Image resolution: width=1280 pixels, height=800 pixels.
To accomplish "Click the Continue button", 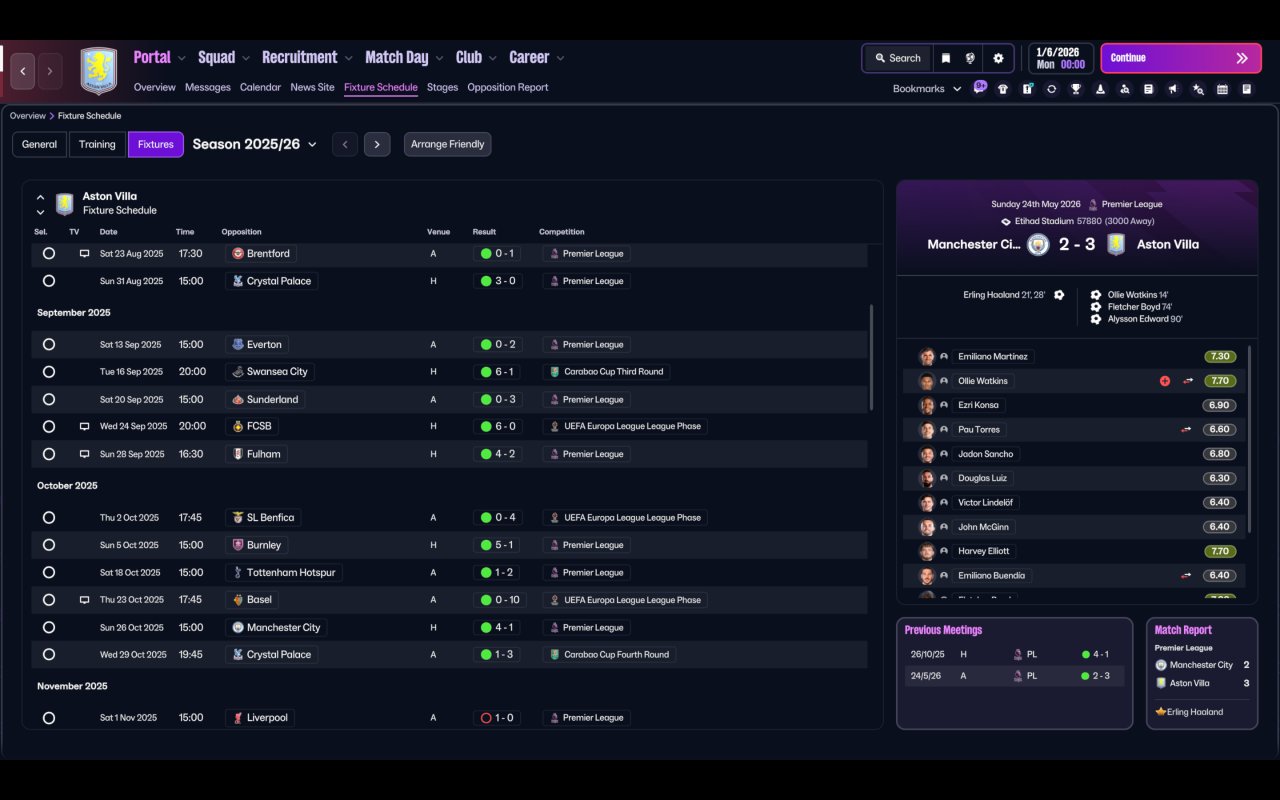I will click(1180, 58).
